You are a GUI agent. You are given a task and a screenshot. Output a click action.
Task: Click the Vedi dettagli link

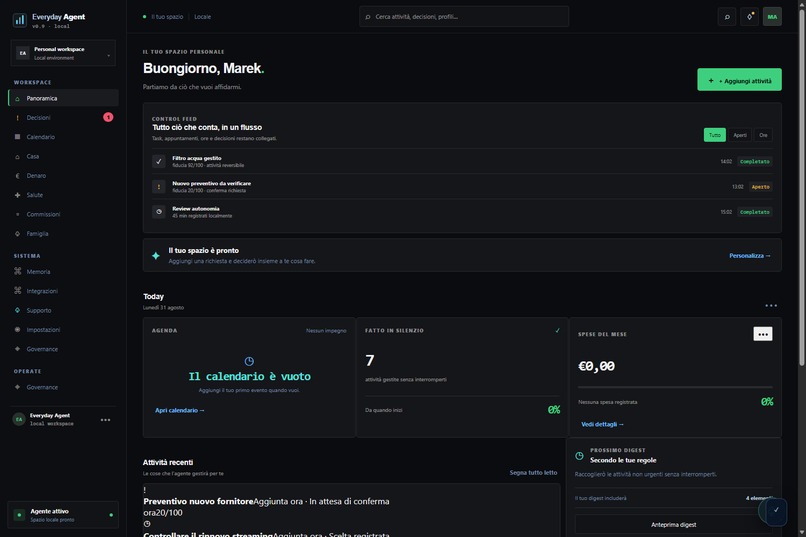(602, 424)
